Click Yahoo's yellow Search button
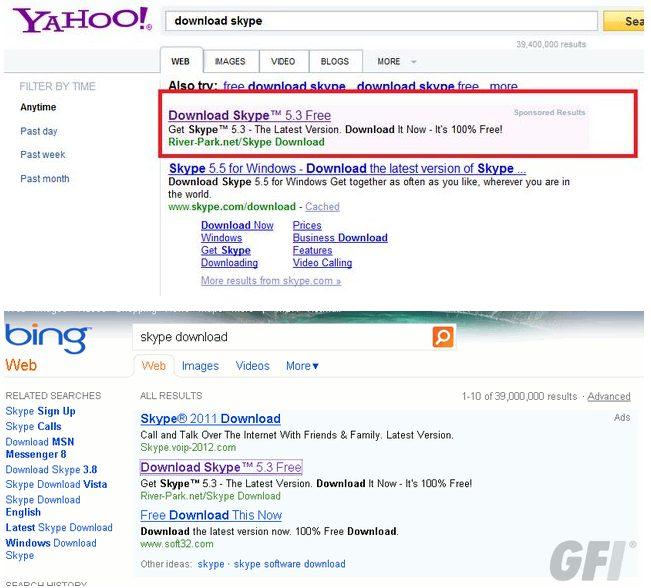This screenshot has height=588, width=651. (625, 21)
